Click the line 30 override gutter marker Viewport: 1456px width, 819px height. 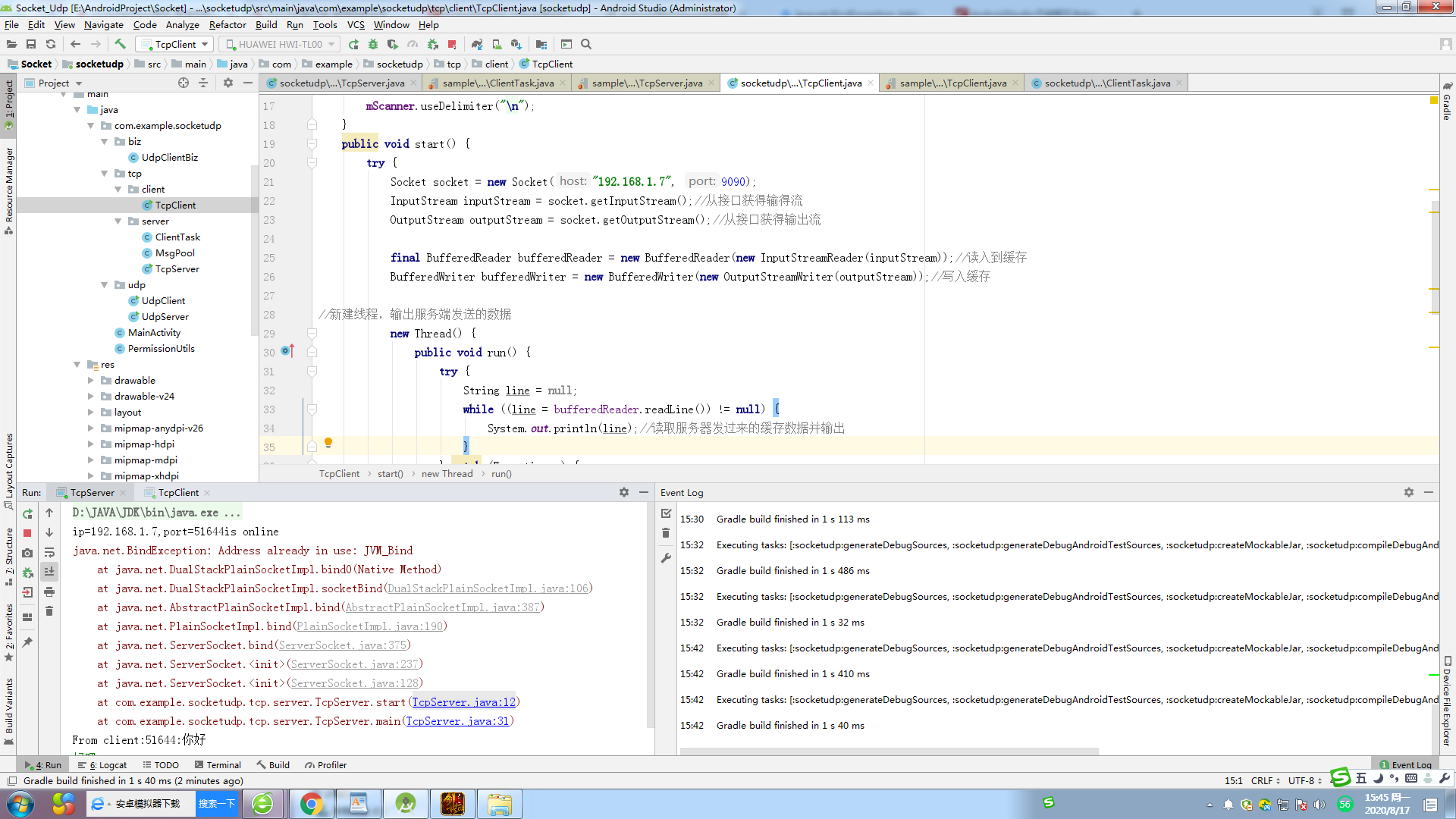point(288,351)
